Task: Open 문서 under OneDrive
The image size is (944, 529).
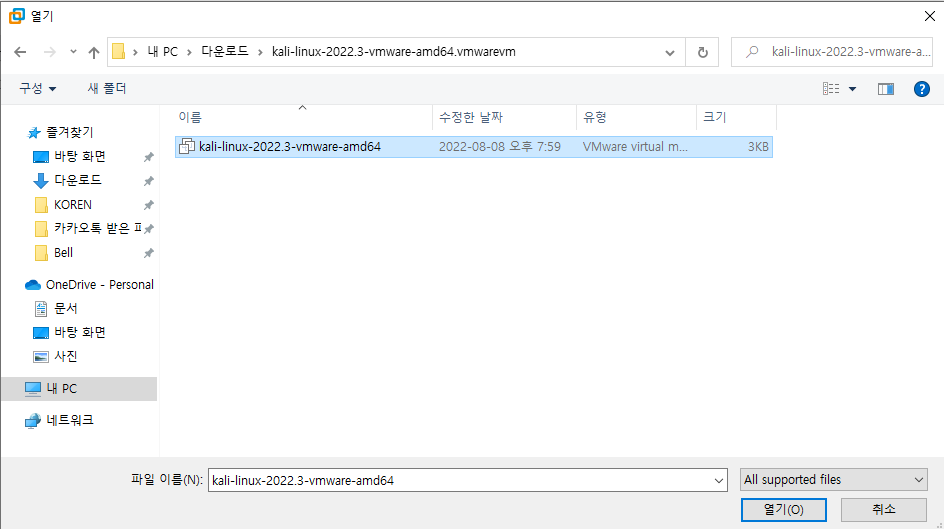Action: pos(66,308)
